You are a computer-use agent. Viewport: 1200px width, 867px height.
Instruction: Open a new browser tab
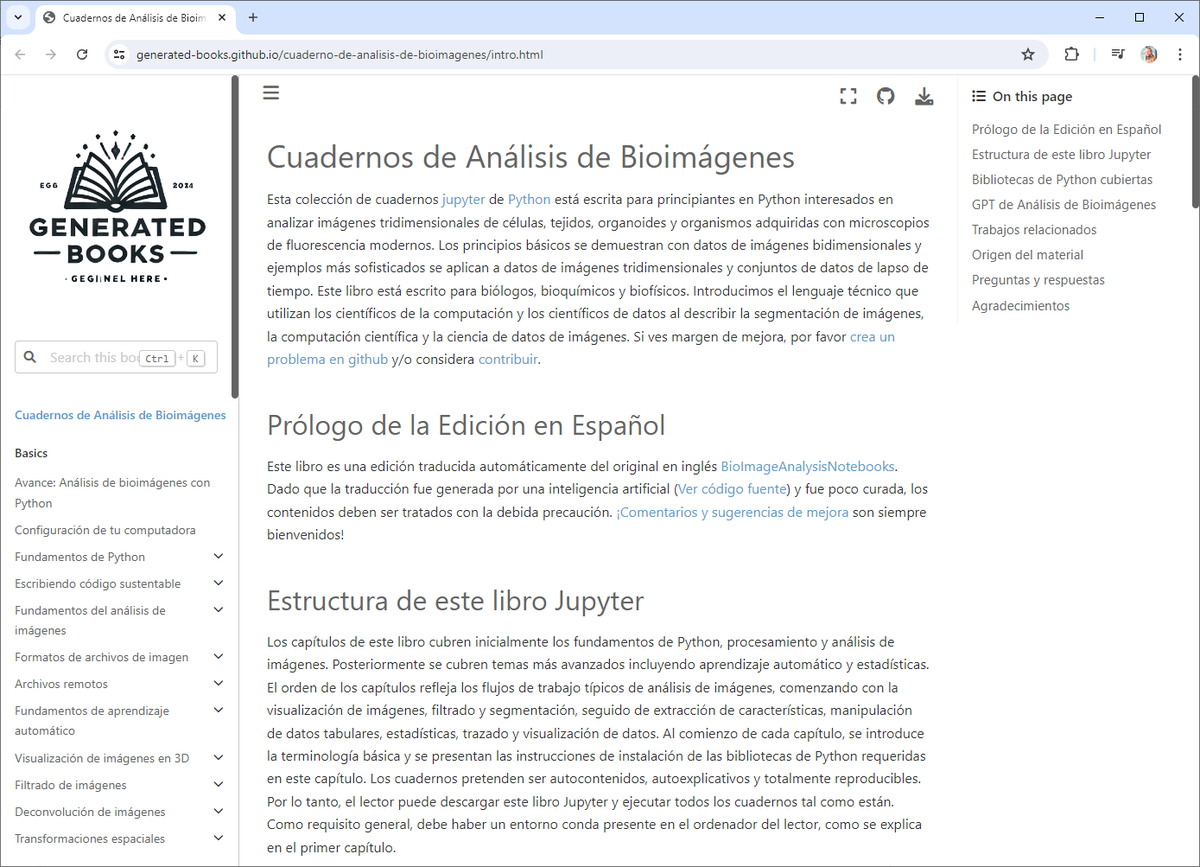coord(253,17)
